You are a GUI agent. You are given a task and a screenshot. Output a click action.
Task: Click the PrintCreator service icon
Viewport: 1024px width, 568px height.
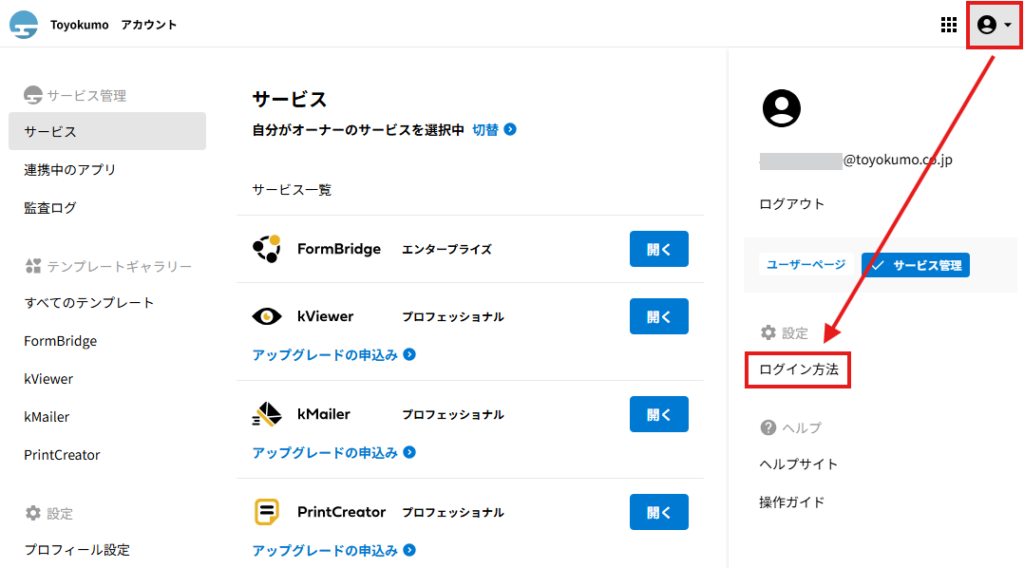(x=267, y=512)
